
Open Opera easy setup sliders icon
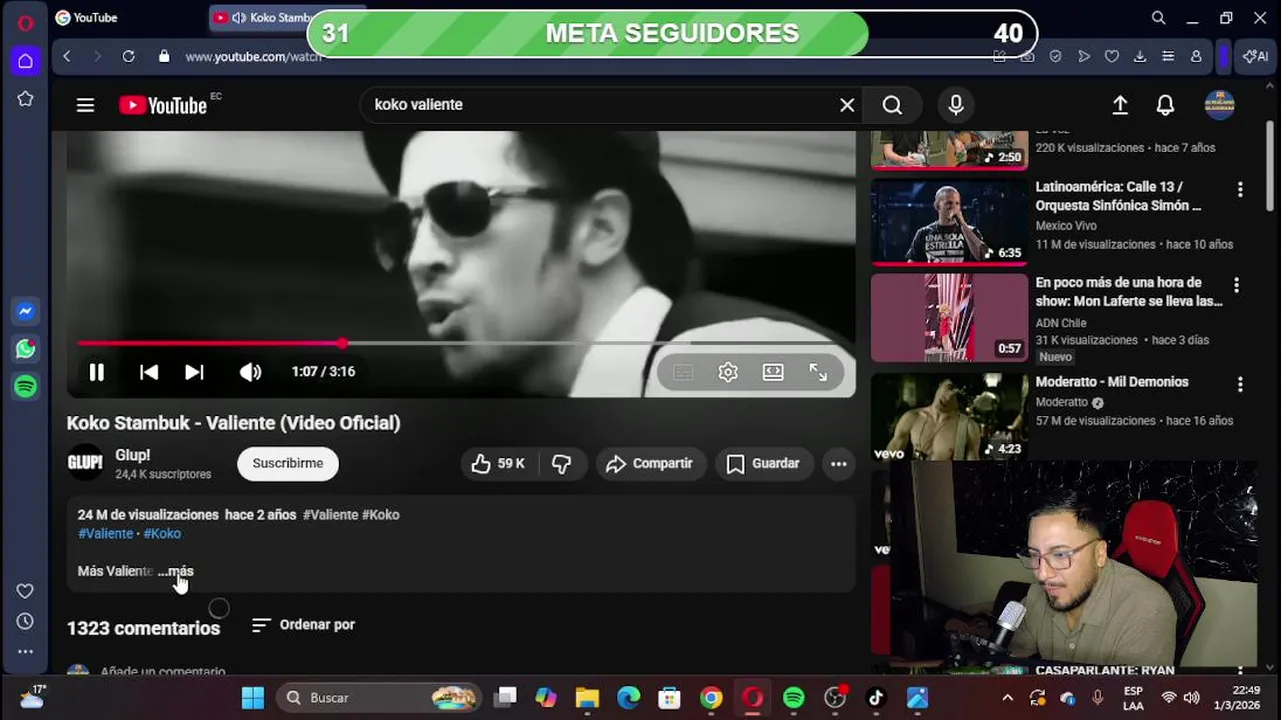click(x=1168, y=57)
